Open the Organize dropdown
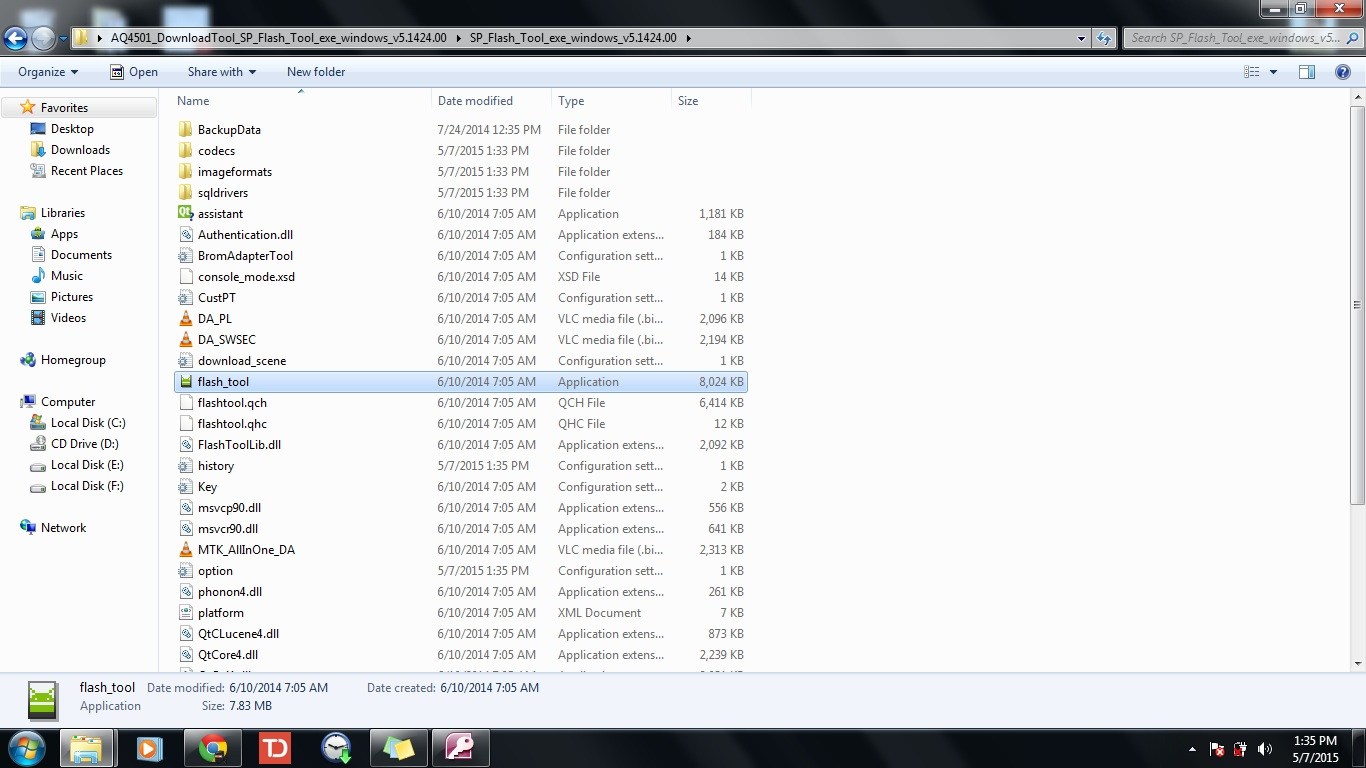 (x=46, y=71)
